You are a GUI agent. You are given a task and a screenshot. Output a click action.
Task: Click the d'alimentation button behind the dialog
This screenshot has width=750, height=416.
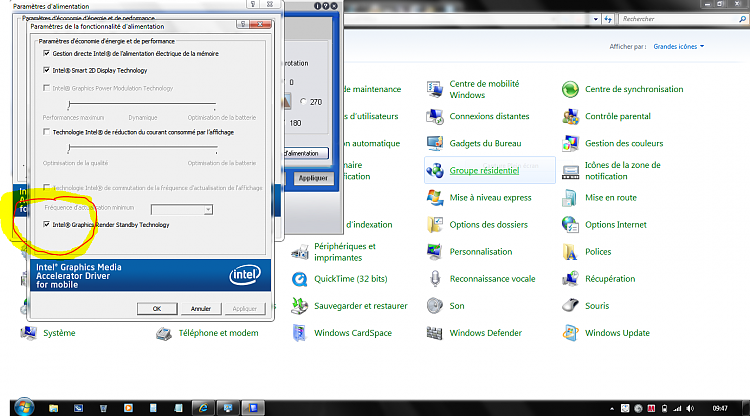point(306,153)
